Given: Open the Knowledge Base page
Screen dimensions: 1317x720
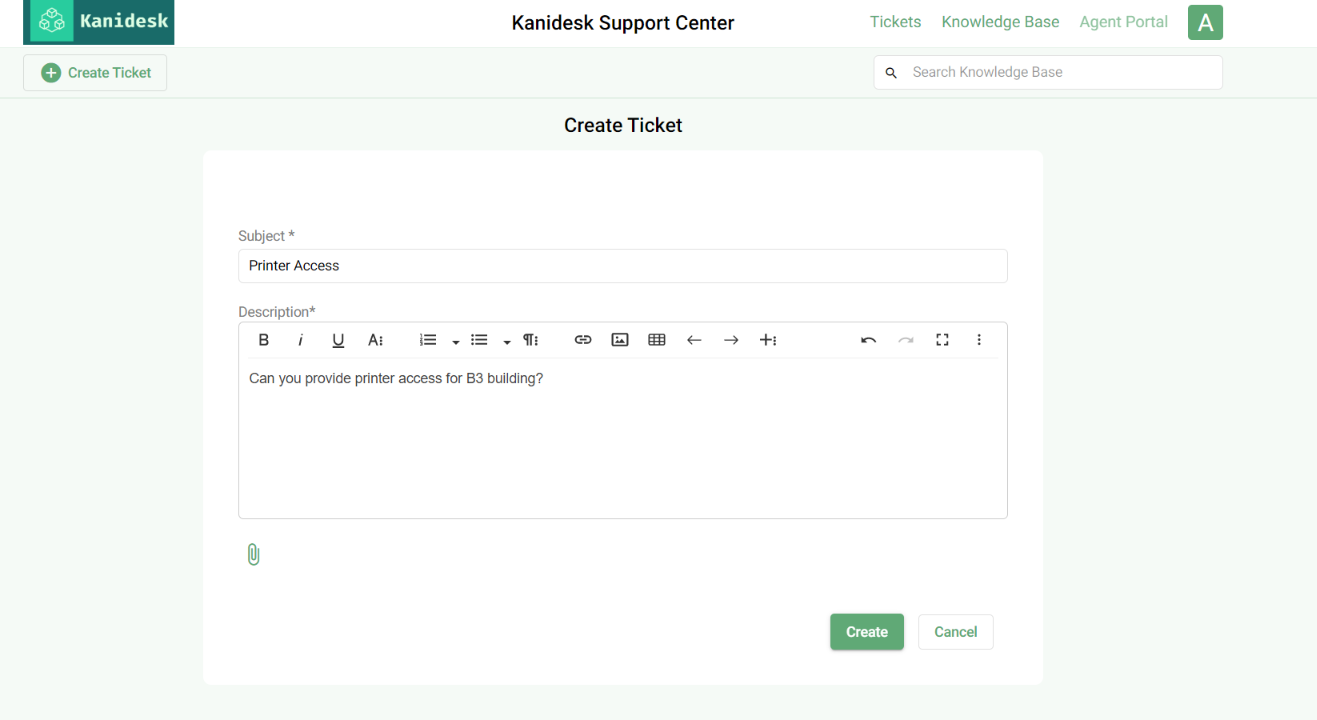Looking at the screenshot, I should coord(1000,21).
